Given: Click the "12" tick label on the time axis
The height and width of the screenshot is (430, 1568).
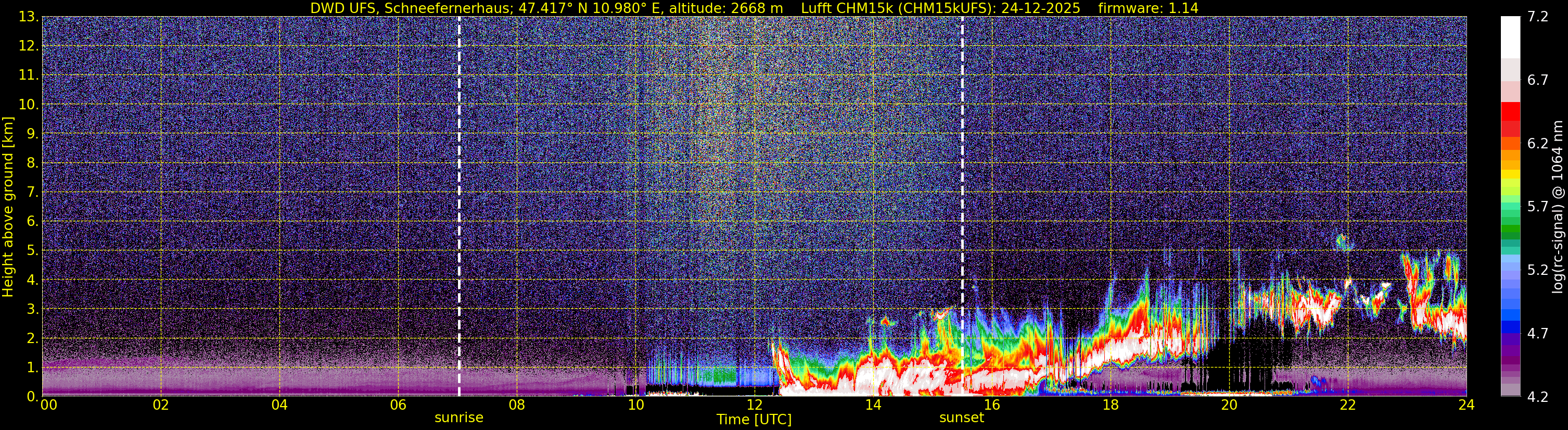Looking at the screenshot, I should pos(754,406).
